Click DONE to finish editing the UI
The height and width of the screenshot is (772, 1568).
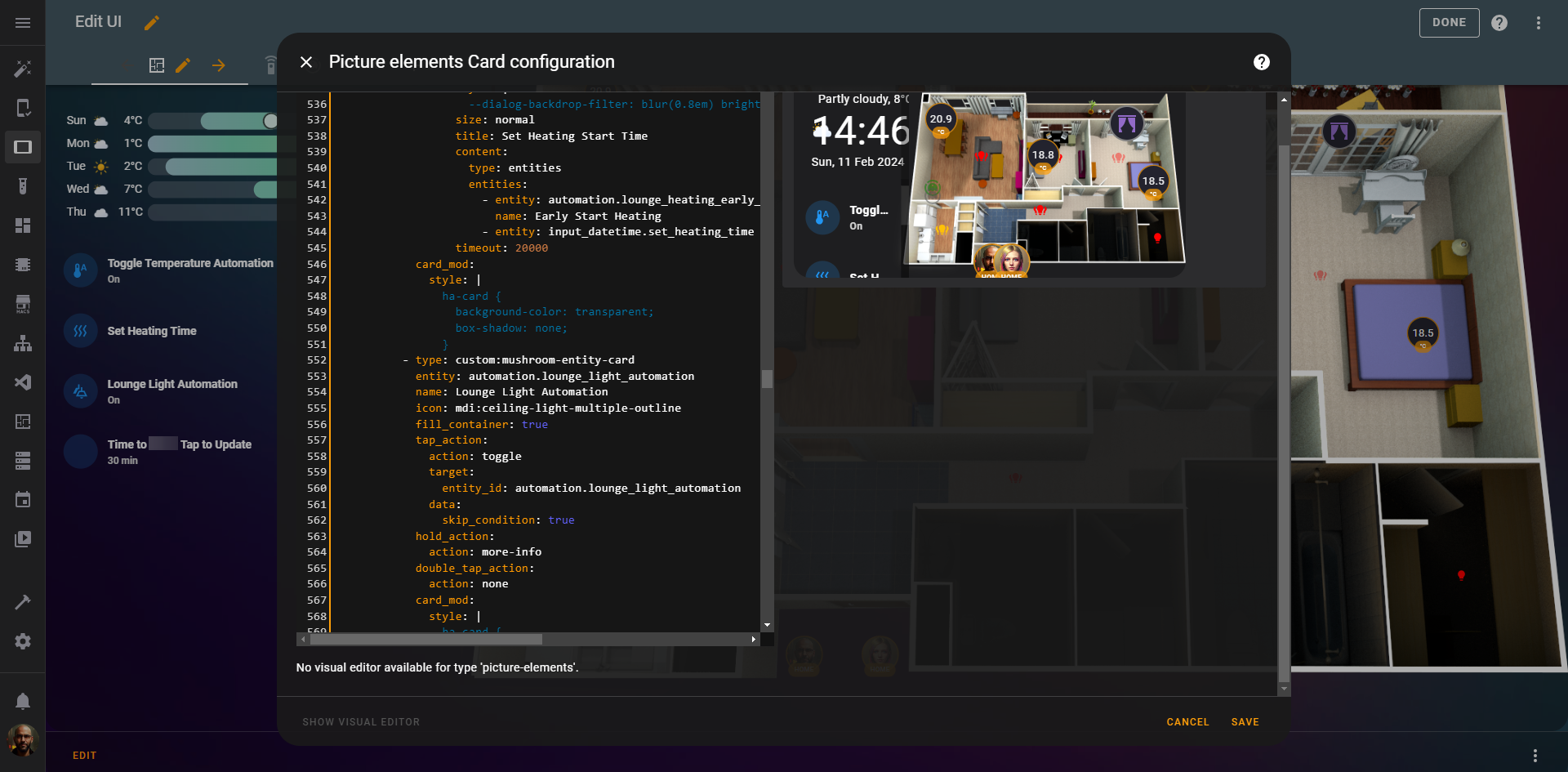tap(1449, 22)
